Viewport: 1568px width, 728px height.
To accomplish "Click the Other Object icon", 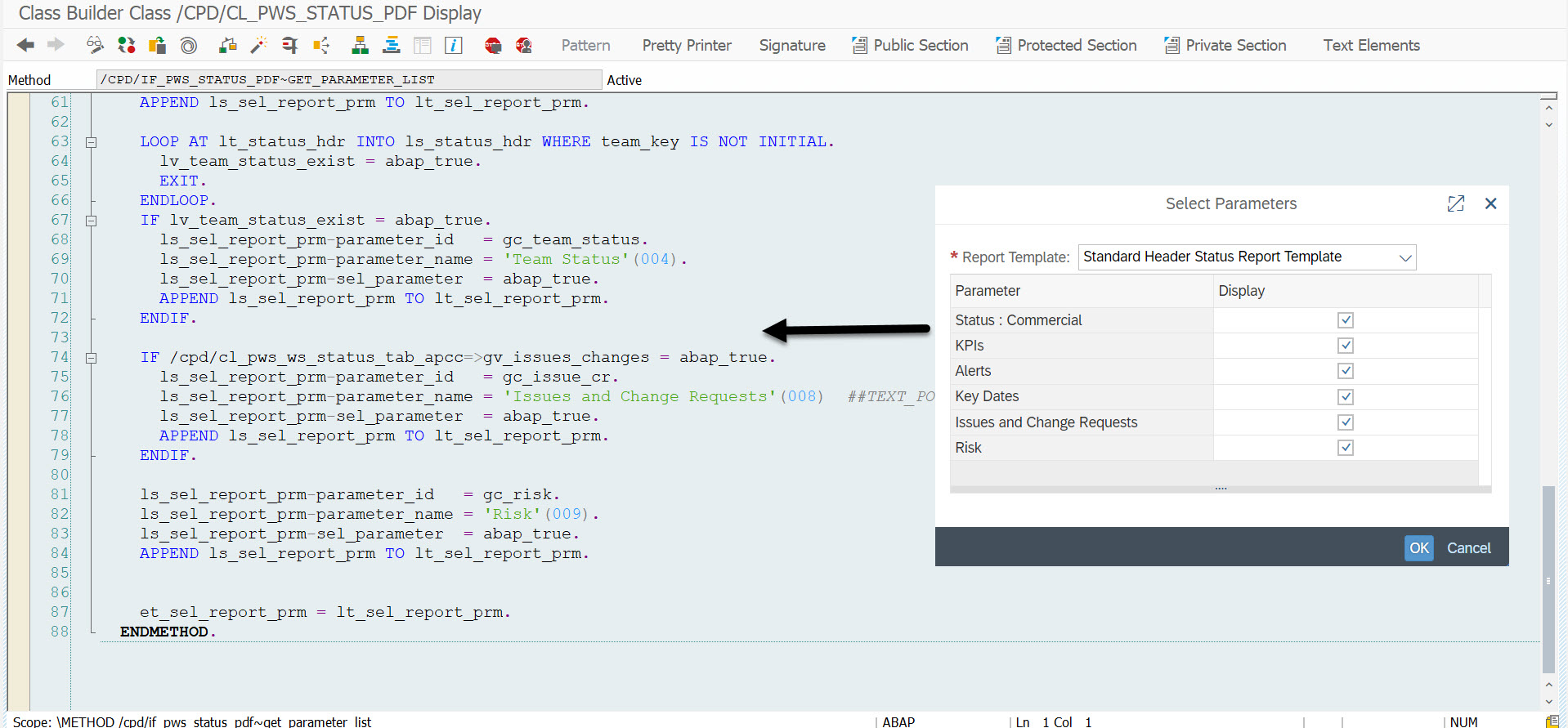I will [x=157, y=45].
